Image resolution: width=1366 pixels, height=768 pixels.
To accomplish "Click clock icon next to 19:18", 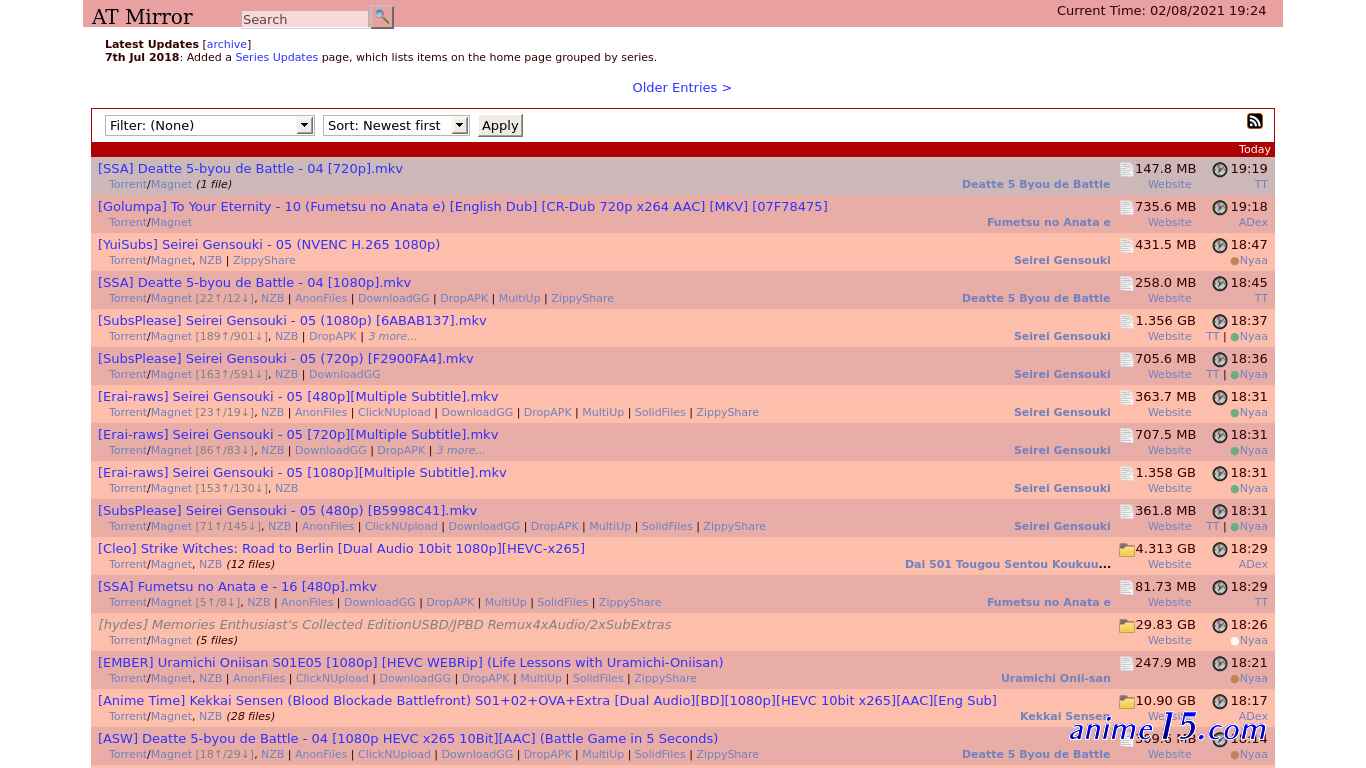I will [x=1220, y=208].
